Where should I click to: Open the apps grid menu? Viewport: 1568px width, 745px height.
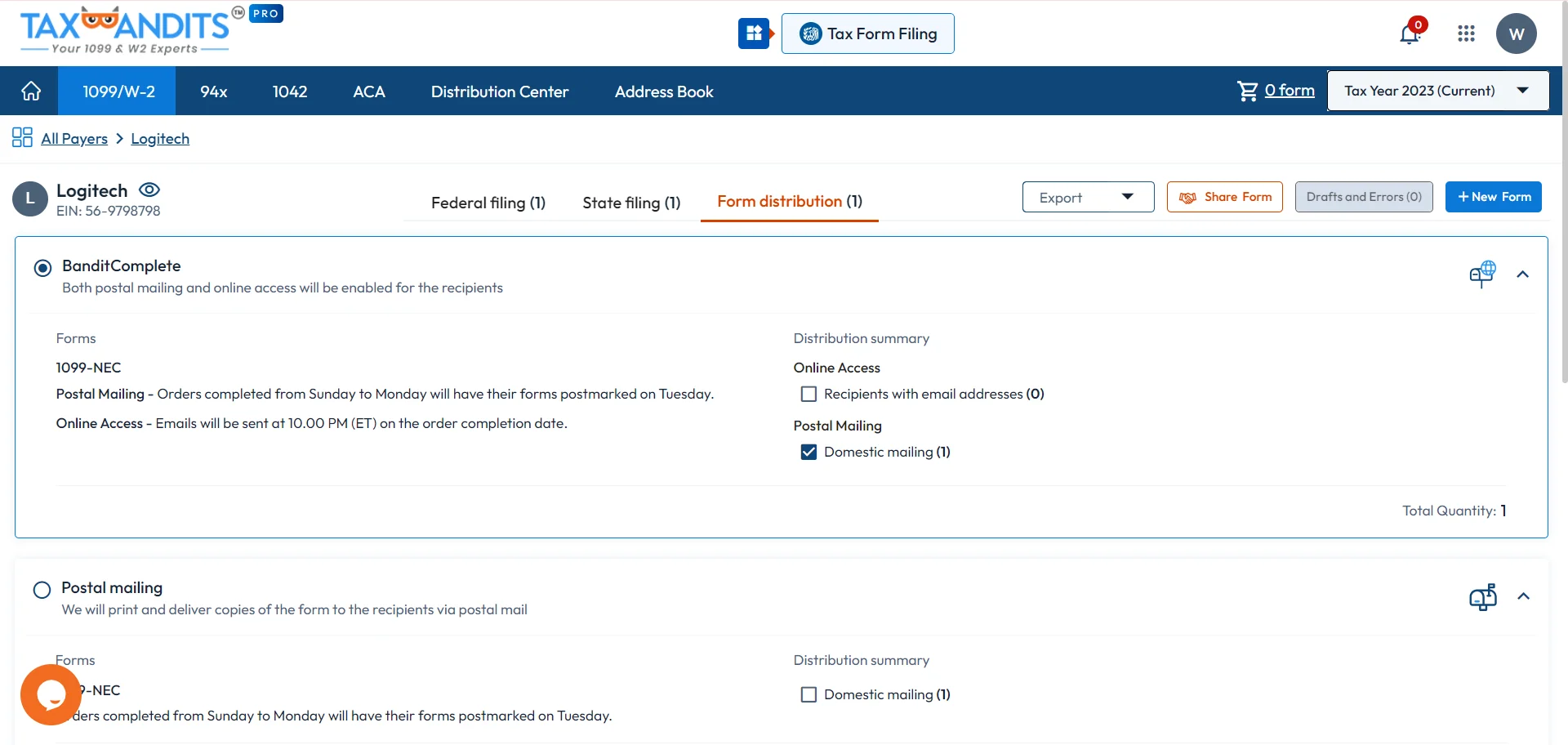[1466, 33]
